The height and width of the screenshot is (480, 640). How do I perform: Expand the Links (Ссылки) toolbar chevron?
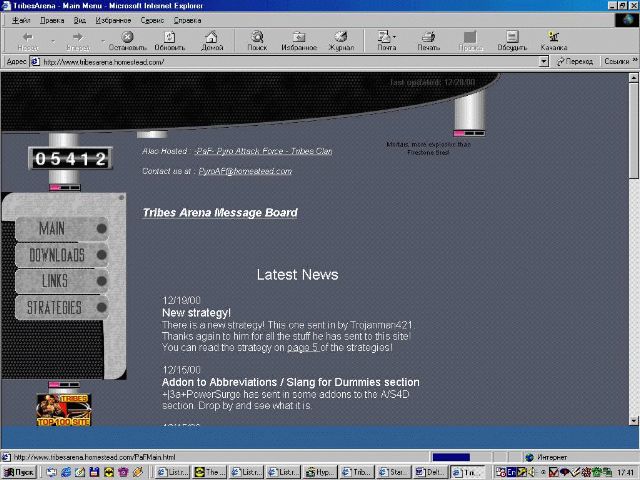pyautogui.click(x=636, y=60)
